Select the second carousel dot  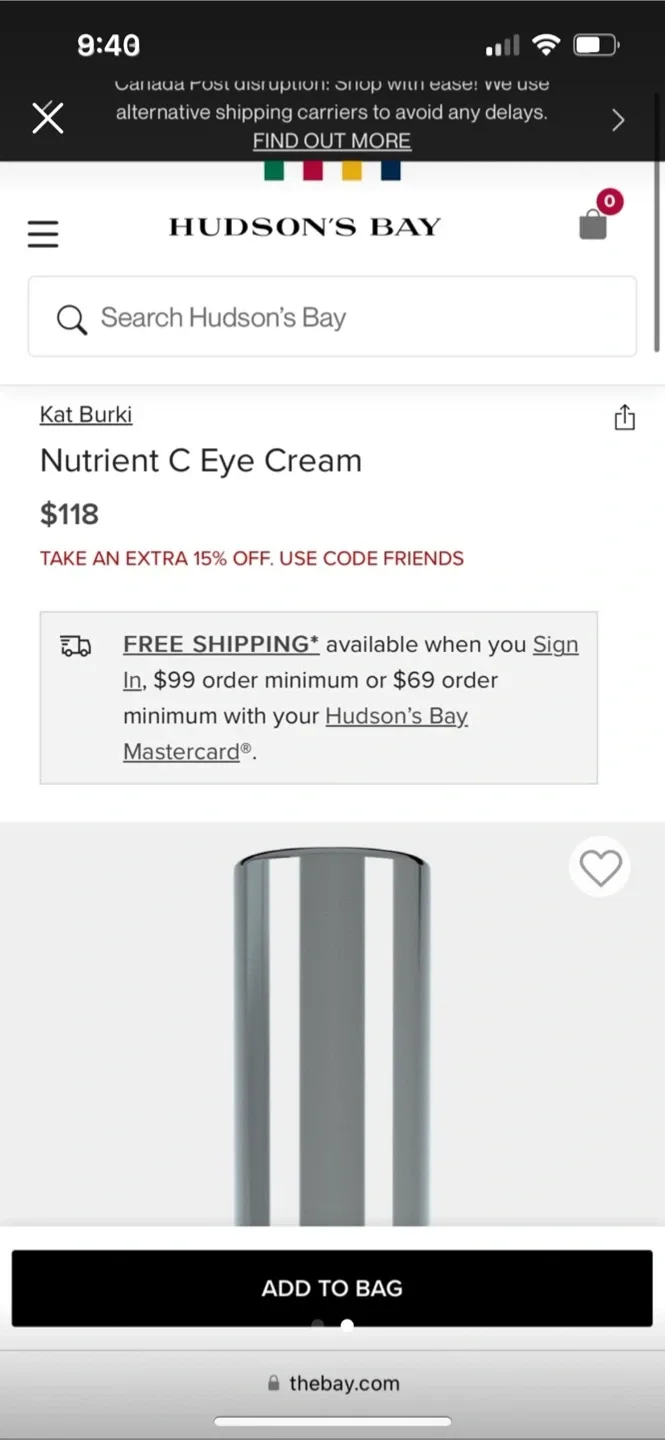pos(346,1325)
